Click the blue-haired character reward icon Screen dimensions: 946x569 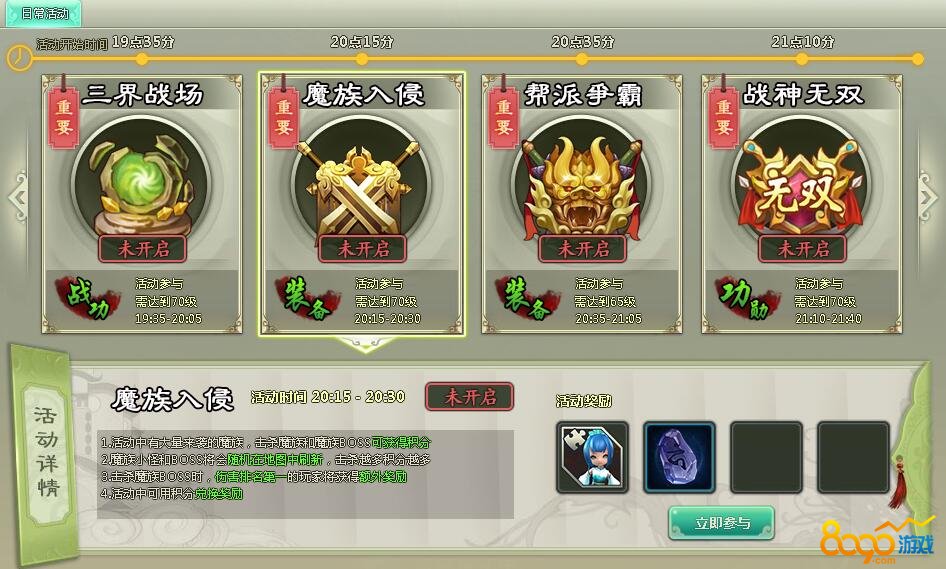point(592,457)
